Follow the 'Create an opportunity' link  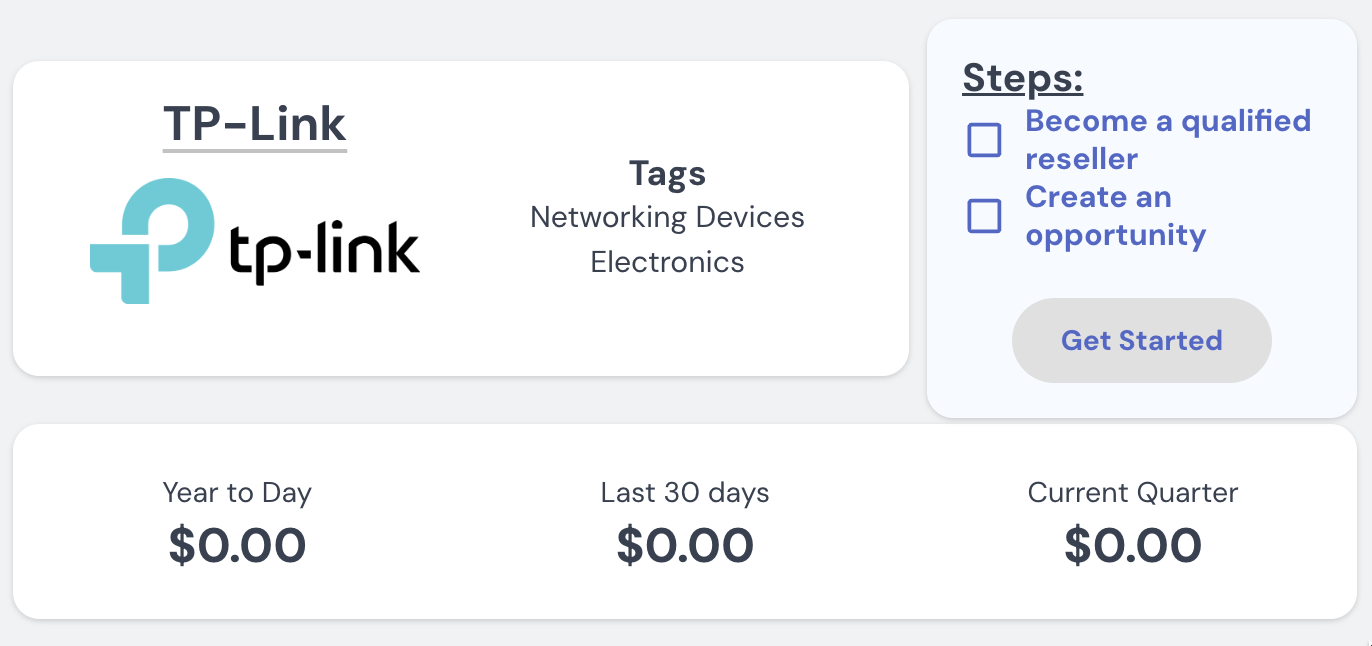coord(1098,197)
